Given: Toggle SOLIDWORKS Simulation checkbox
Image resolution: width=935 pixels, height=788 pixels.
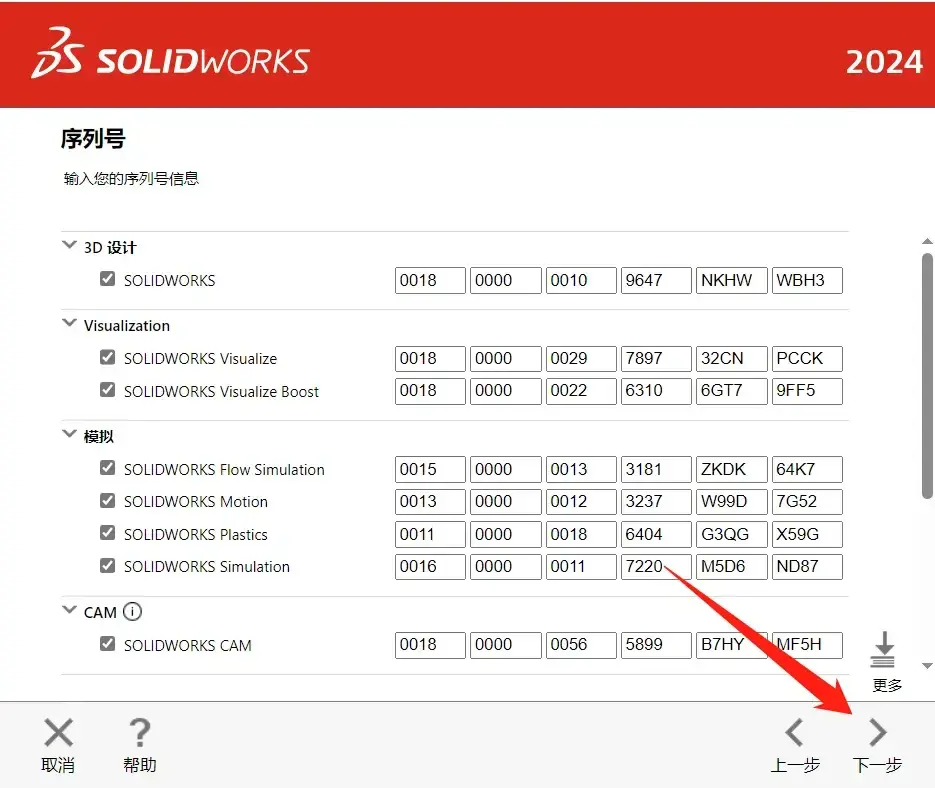Looking at the screenshot, I should click(107, 565).
